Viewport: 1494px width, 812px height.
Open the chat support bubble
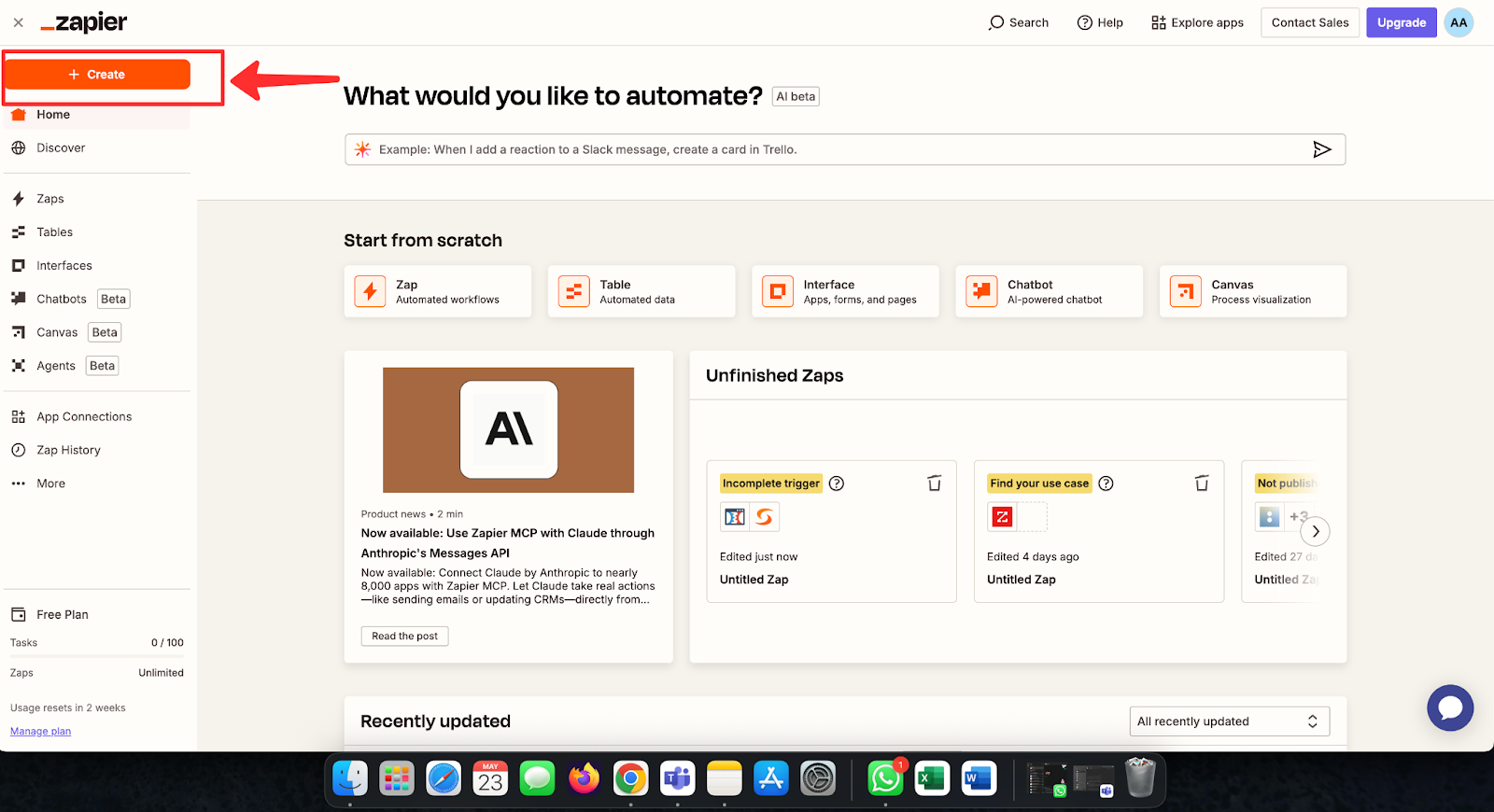(1450, 708)
